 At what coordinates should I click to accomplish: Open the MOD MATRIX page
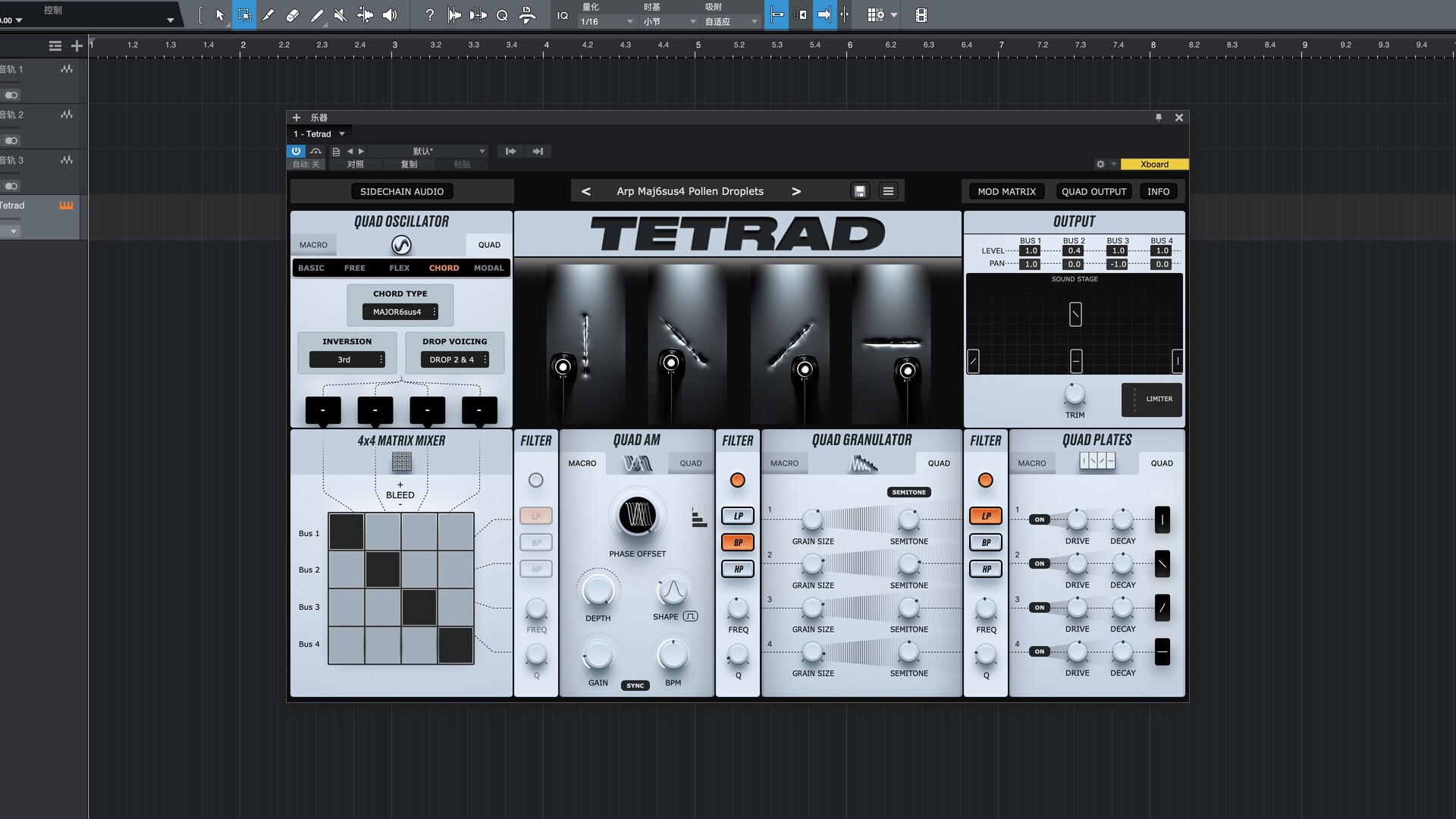click(x=1006, y=191)
